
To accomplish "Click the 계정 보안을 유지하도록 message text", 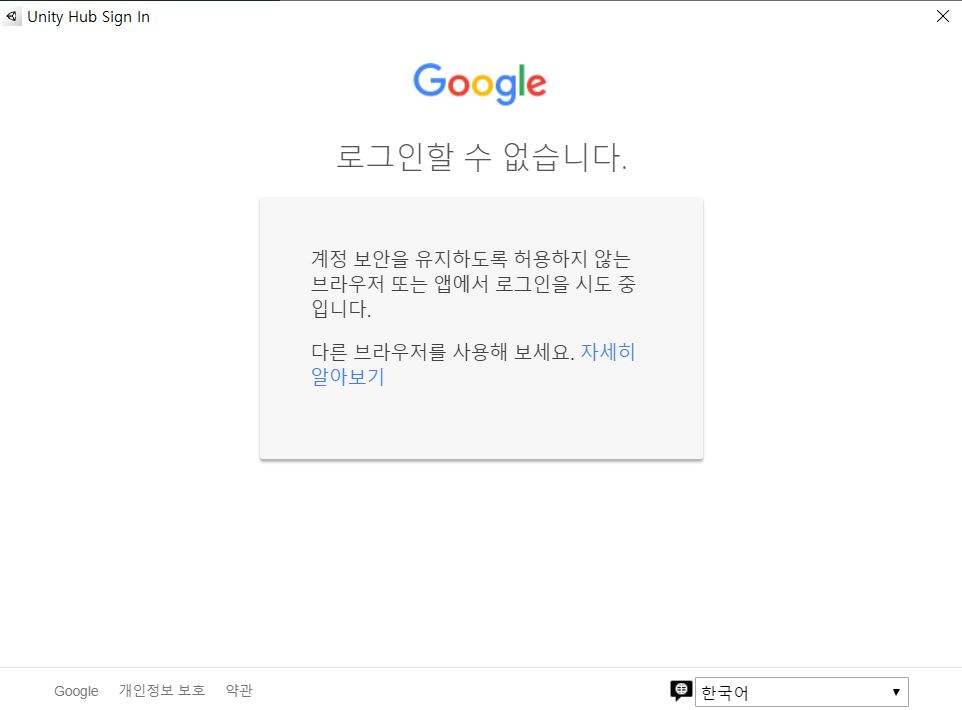I will 473,284.
